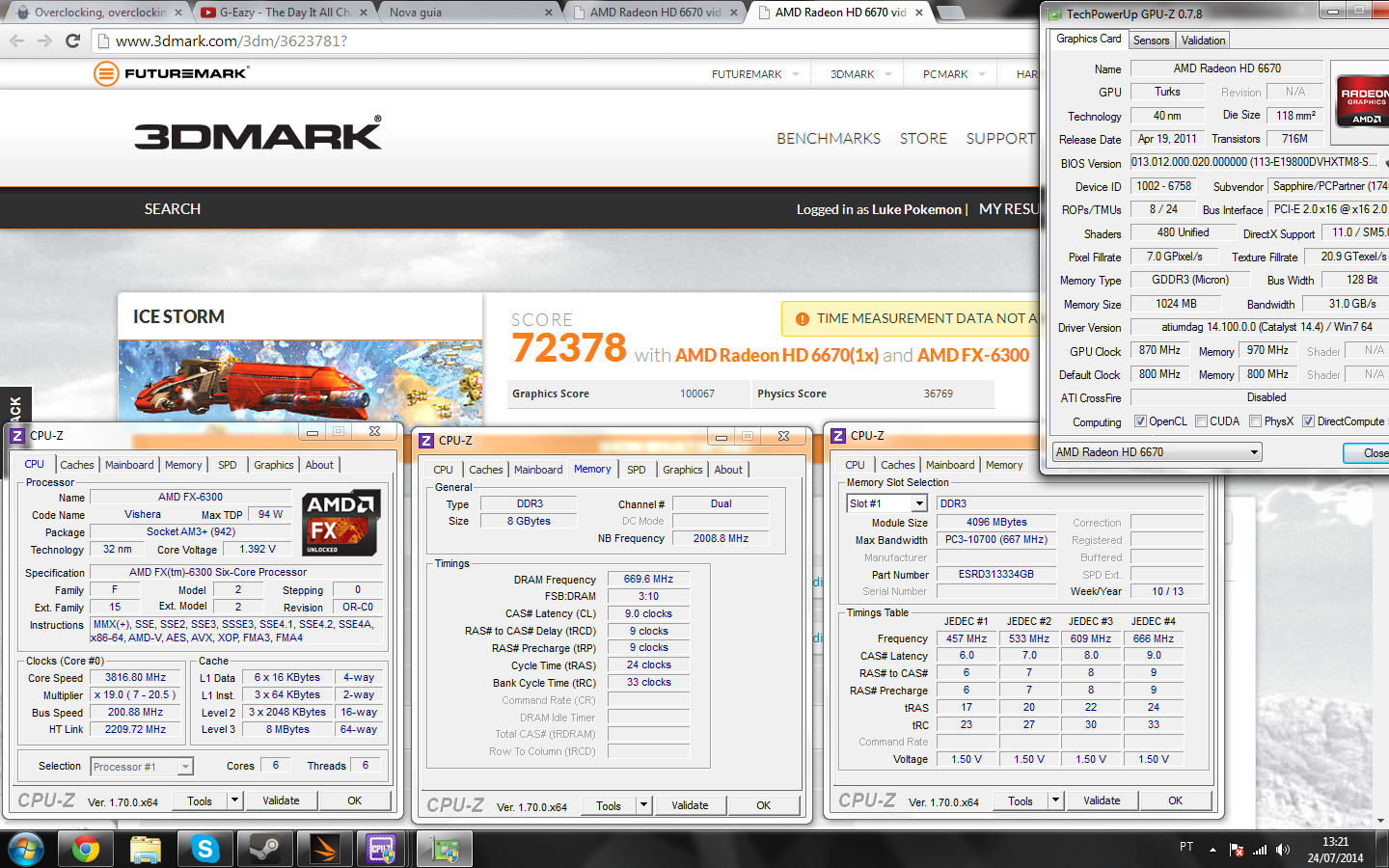Open the network status tray icon

coord(1260,850)
